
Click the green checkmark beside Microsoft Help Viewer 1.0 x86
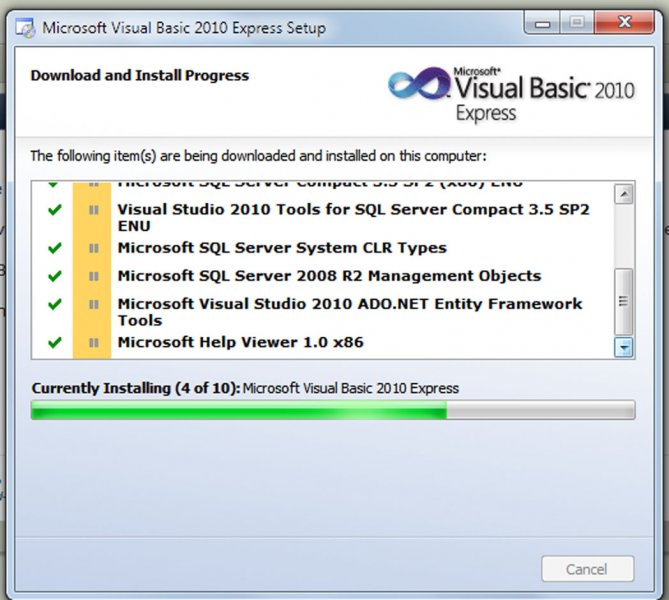point(55,342)
